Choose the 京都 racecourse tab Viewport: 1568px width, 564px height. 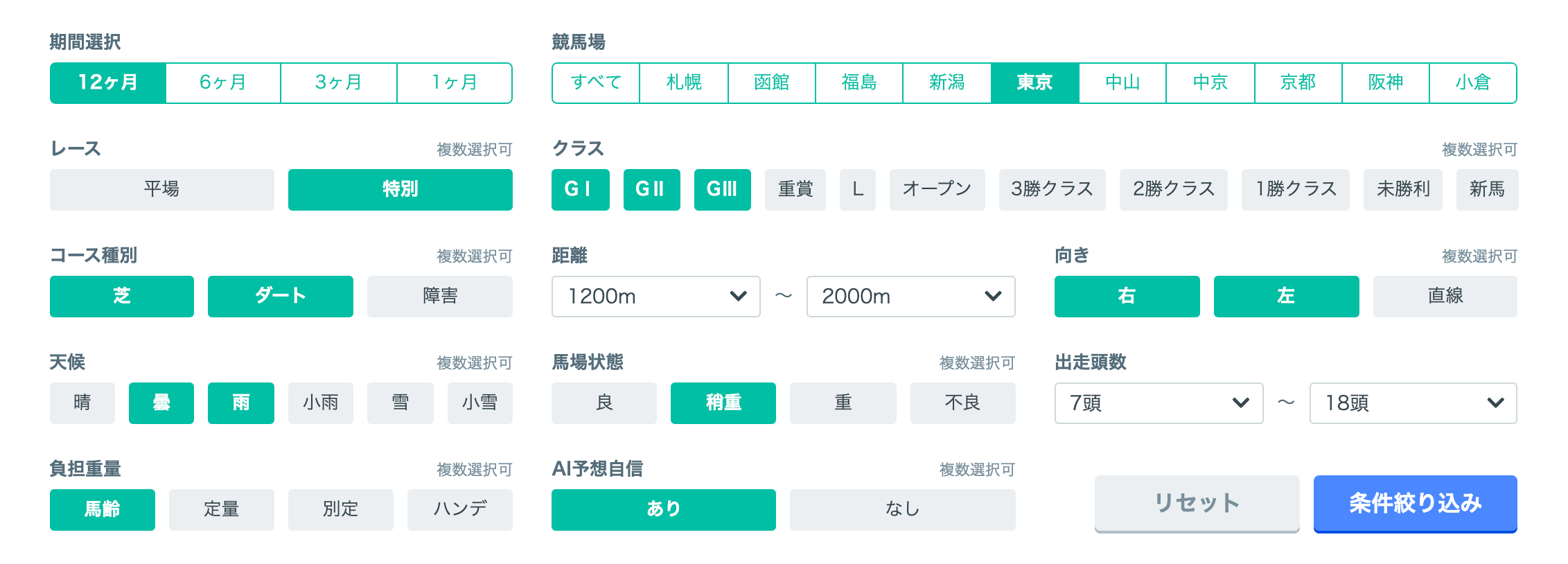1298,83
